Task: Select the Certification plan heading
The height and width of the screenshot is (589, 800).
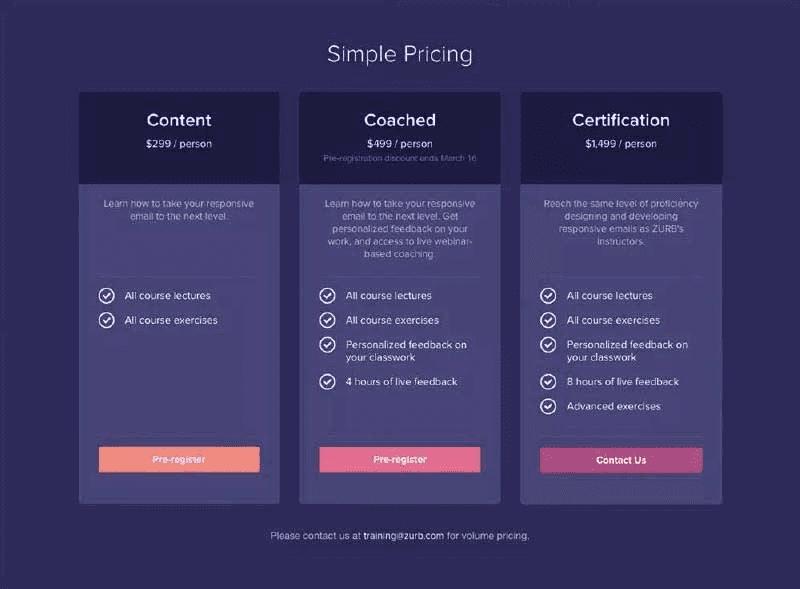Action: (621, 120)
